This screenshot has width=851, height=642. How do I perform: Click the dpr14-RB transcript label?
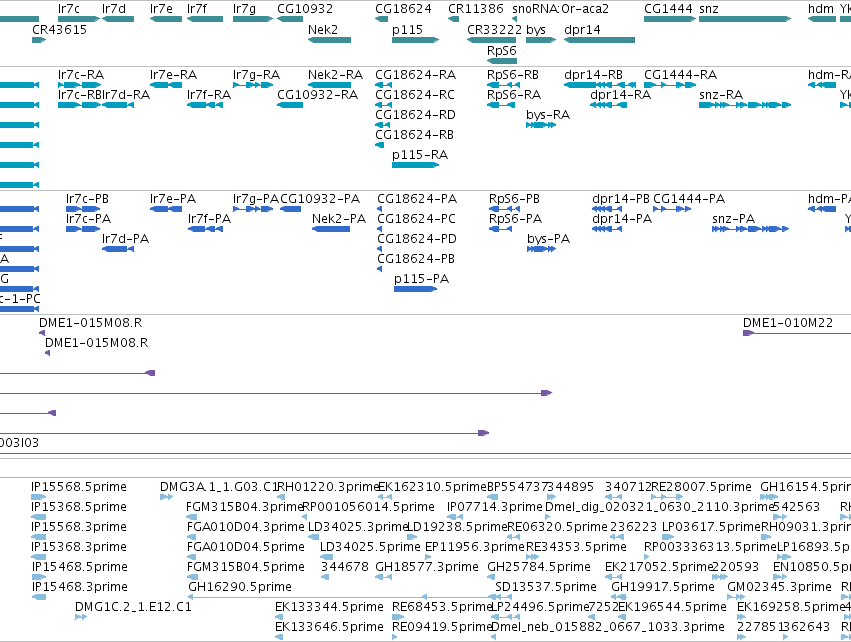coord(593,75)
